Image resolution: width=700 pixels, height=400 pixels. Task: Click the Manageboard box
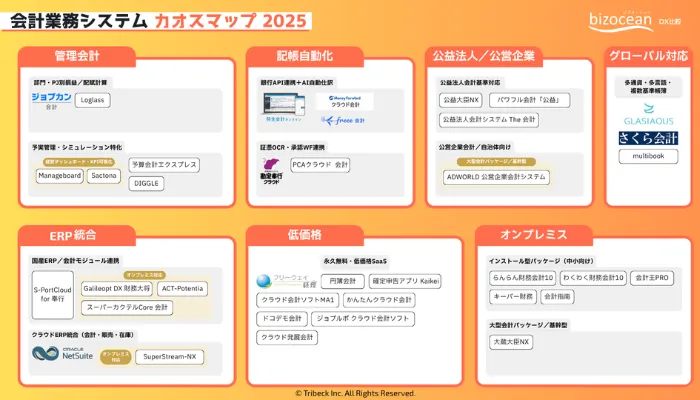point(59,176)
